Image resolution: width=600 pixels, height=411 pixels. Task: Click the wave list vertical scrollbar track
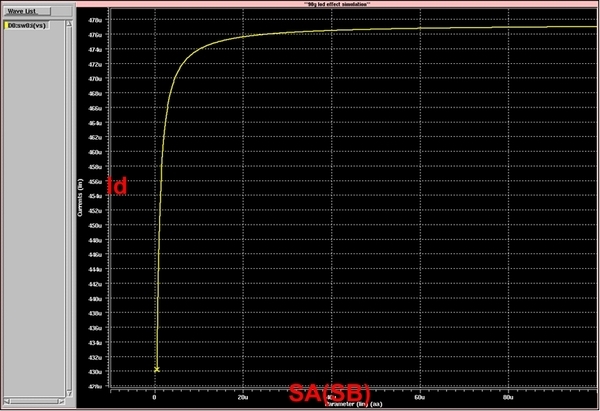click(69, 209)
